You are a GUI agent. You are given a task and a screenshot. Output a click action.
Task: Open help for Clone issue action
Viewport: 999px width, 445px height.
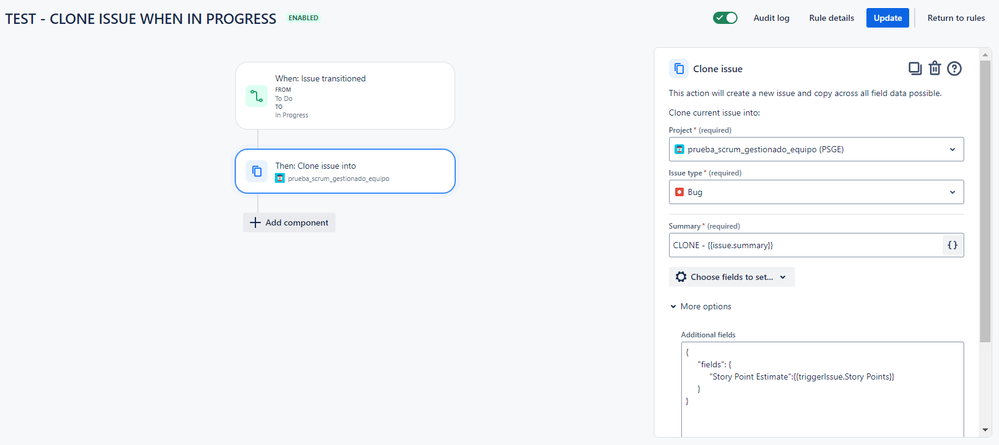954,68
